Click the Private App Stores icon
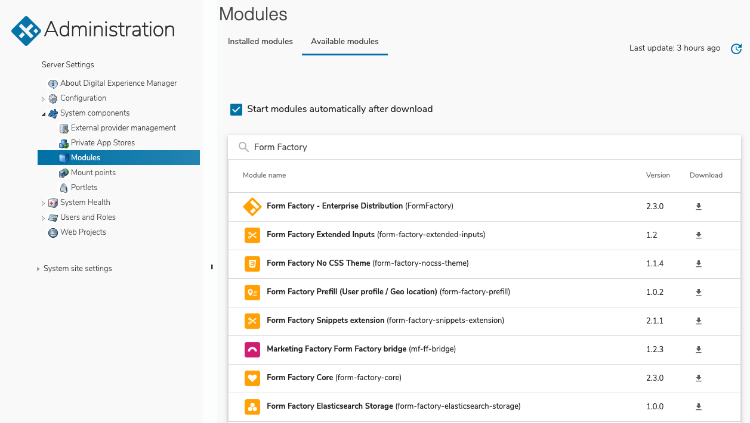 tap(64, 143)
